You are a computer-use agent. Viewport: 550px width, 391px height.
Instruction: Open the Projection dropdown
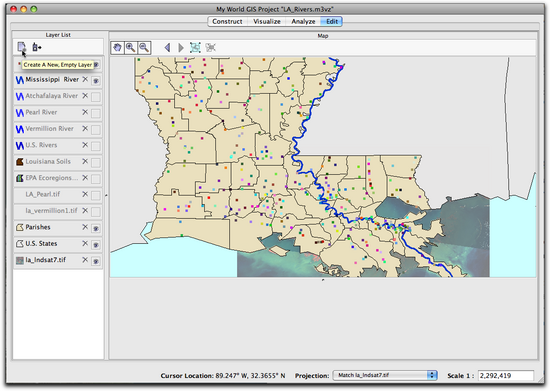coord(385,375)
